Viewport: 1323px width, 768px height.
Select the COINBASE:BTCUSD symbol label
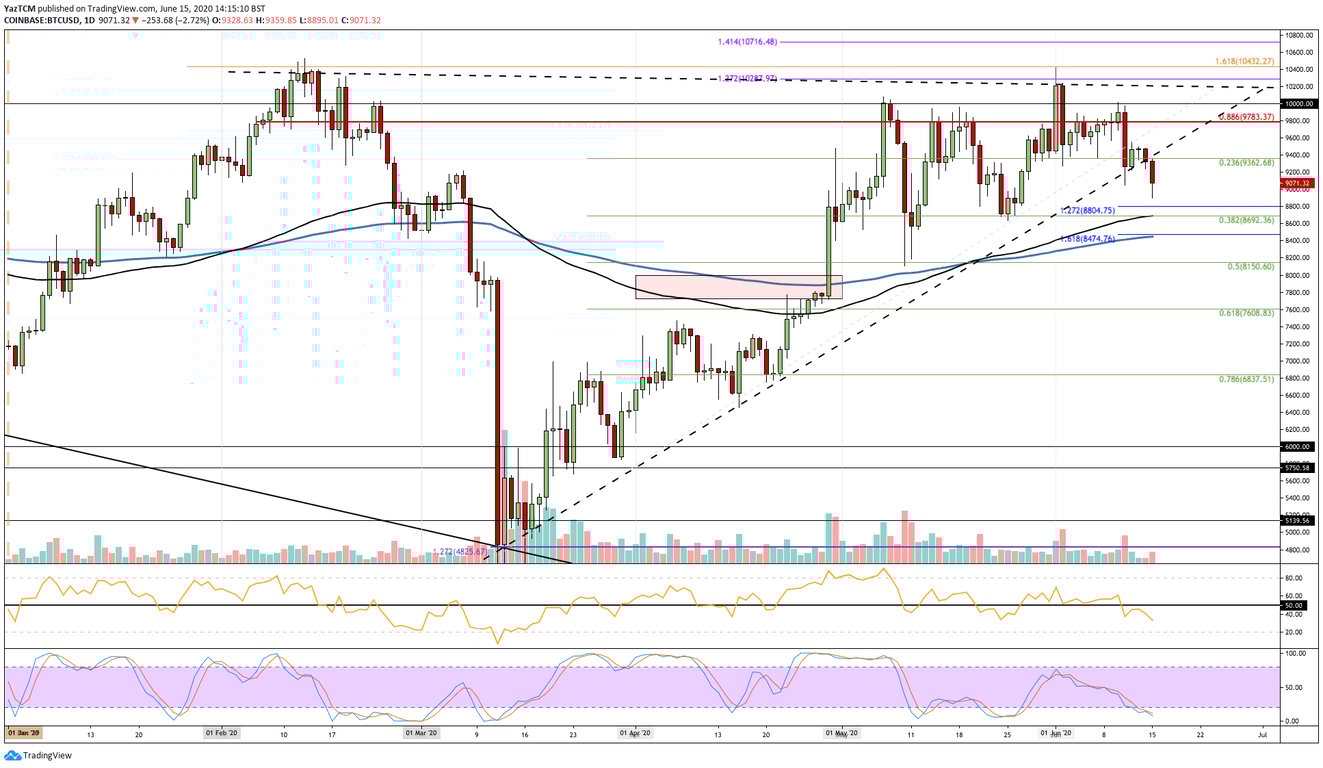(x=40, y=17)
